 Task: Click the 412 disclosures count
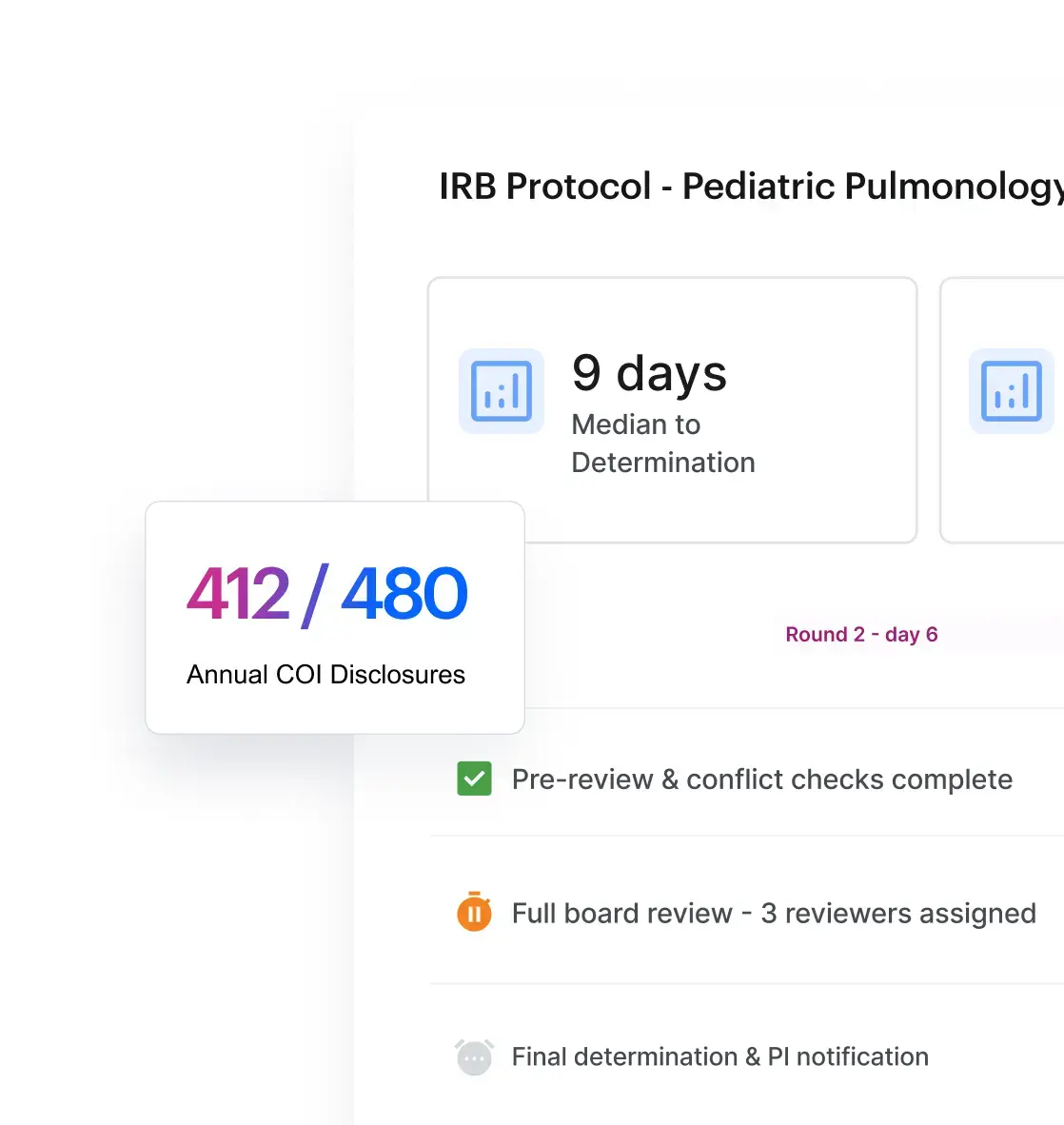point(238,593)
